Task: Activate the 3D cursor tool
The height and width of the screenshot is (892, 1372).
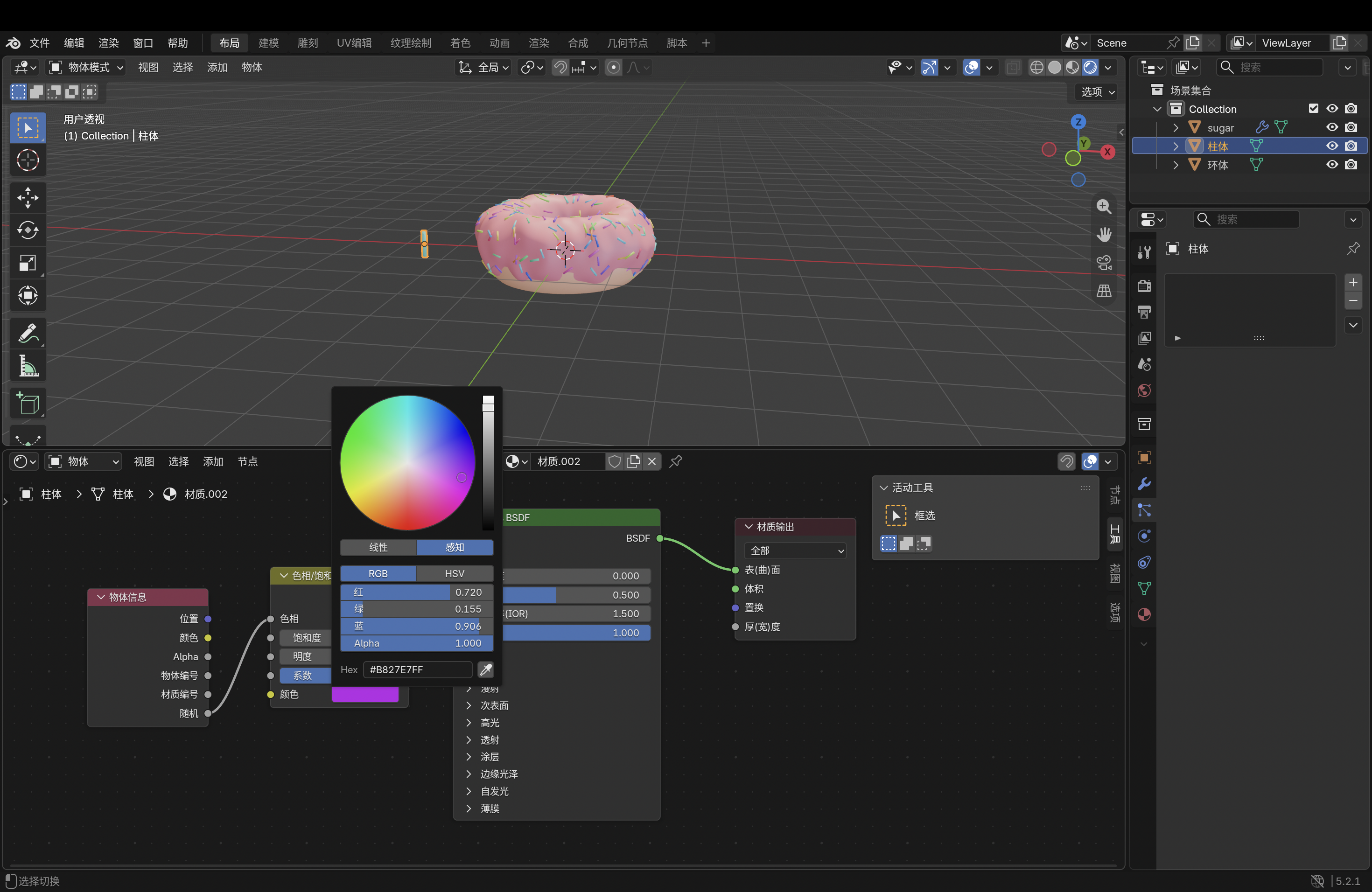Action: coord(28,160)
